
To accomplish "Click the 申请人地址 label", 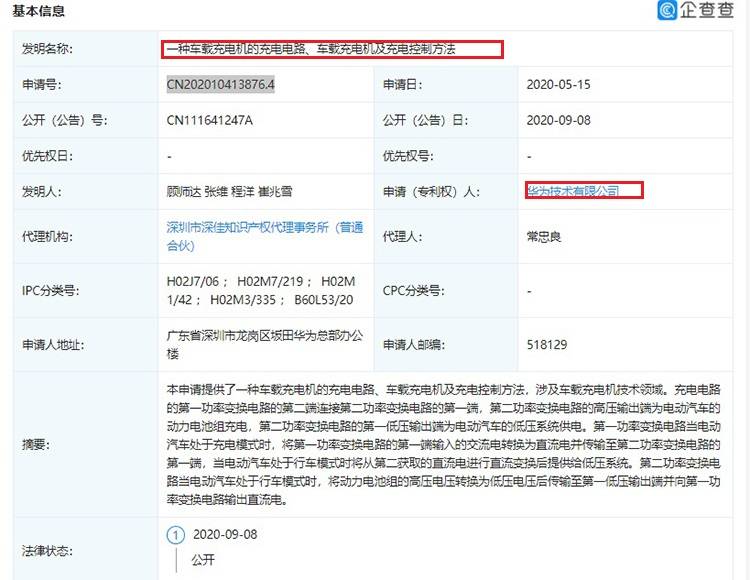I will [53, 344].
